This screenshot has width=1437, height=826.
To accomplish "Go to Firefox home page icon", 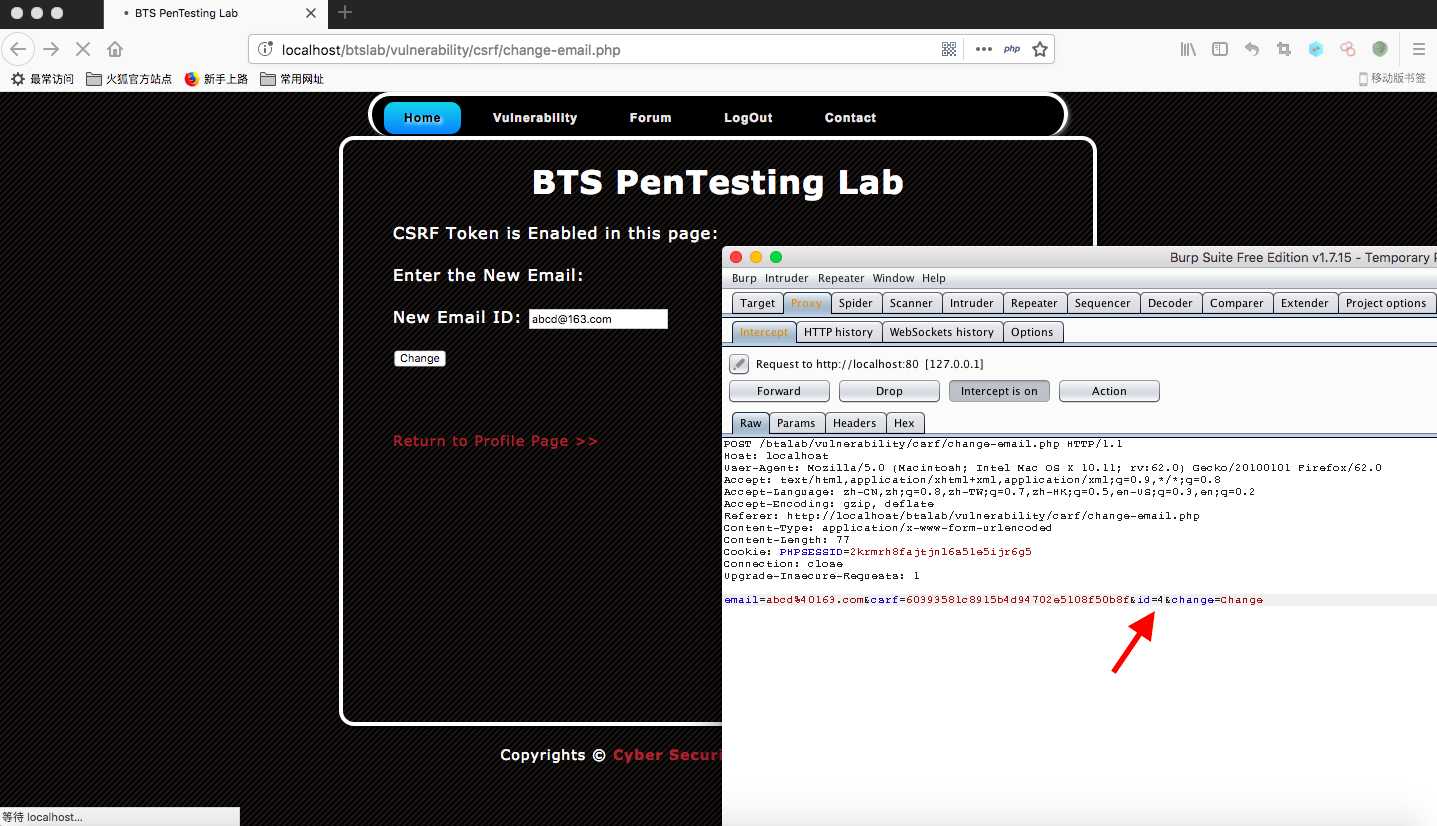I will [x=115, y=49].
